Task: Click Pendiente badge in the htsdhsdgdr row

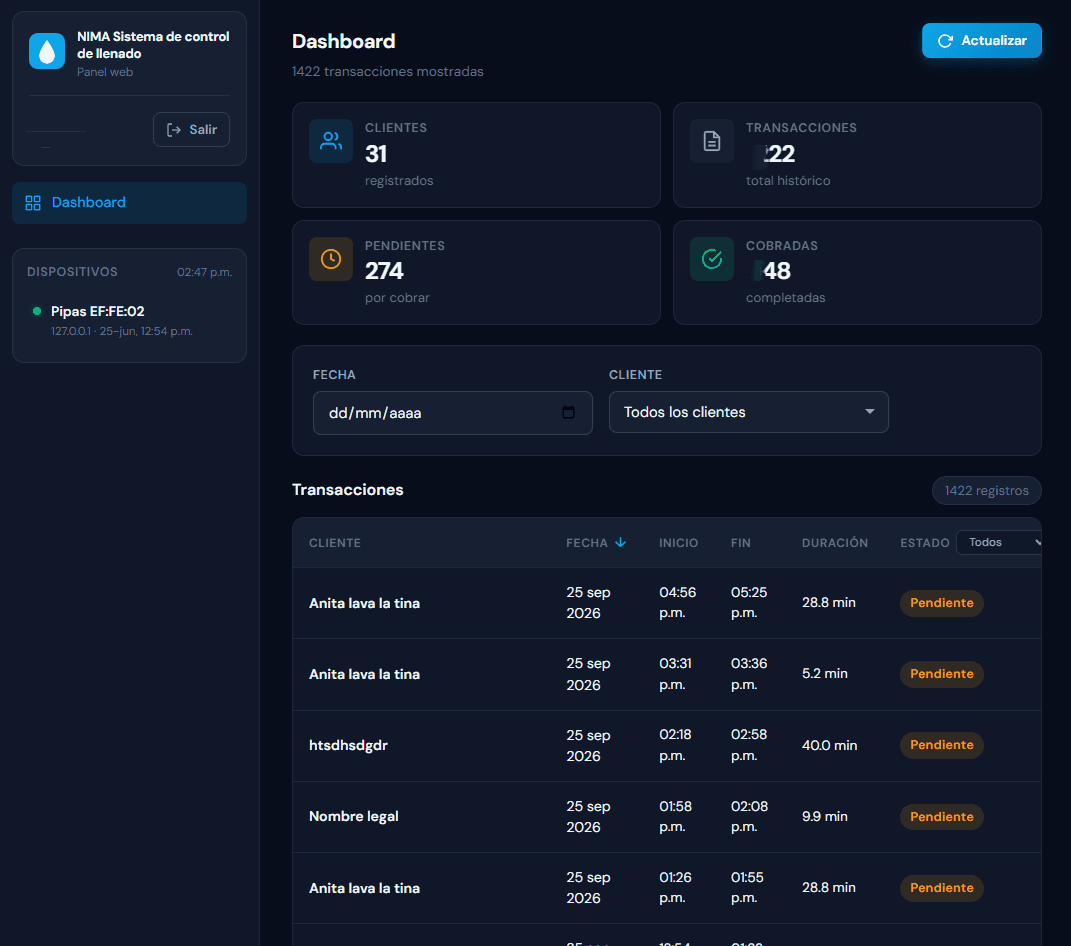Action: (x=941, y=745)
